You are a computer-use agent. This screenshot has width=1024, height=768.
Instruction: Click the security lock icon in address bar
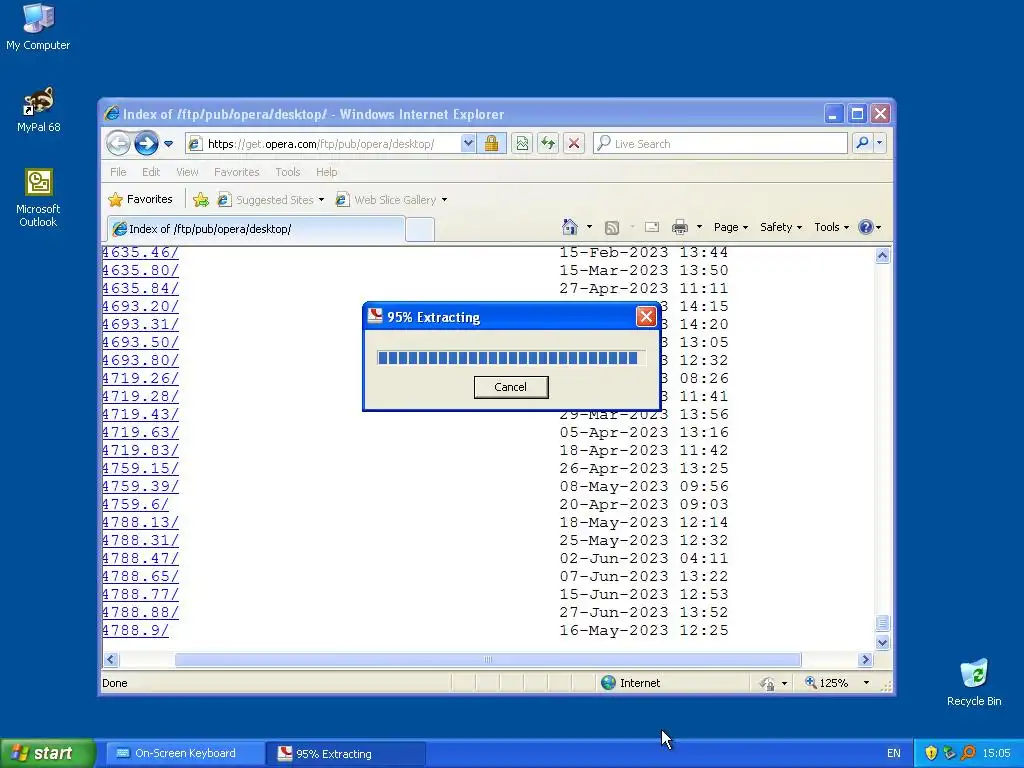coord(492,143)
